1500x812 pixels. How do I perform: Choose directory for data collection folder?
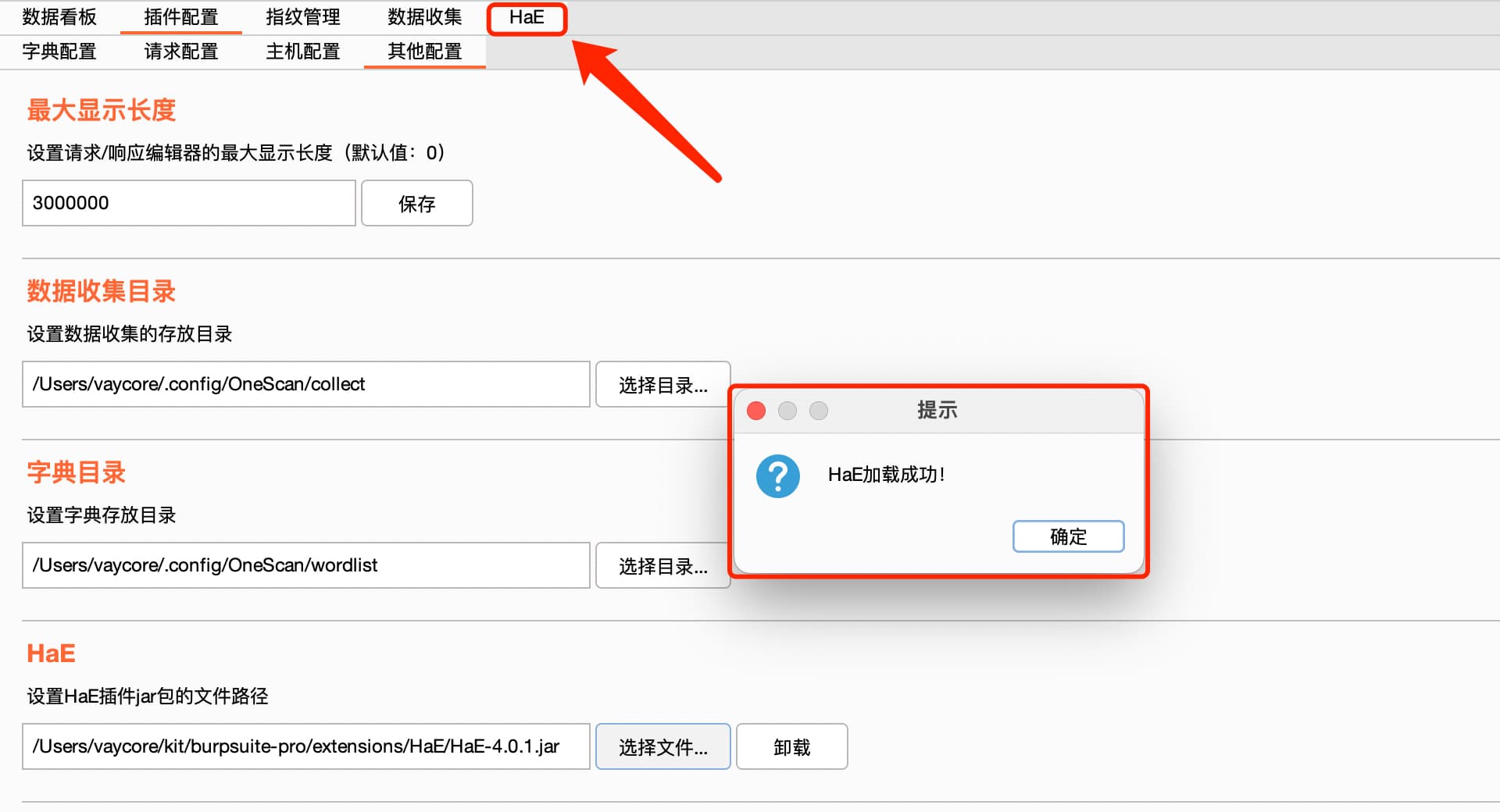(662, 385)
